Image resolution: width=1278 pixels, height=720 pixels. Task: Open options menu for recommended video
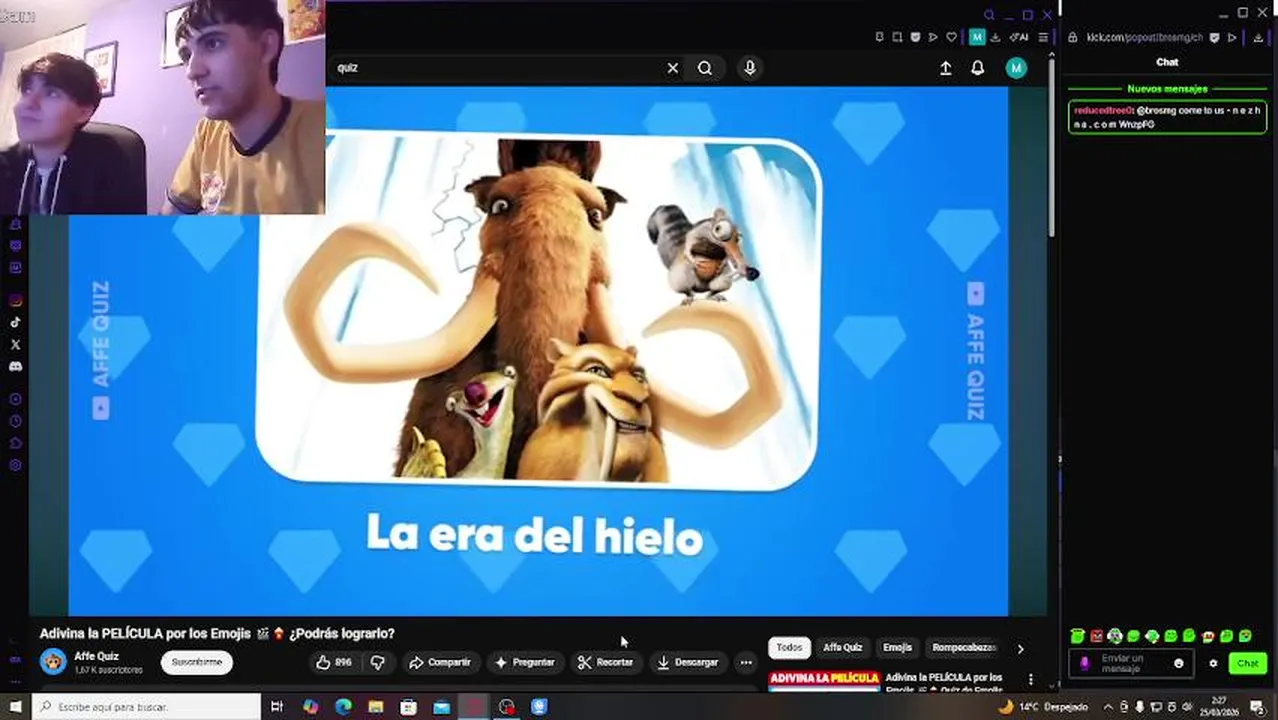pyautogui.click(x=1031, y=679)
